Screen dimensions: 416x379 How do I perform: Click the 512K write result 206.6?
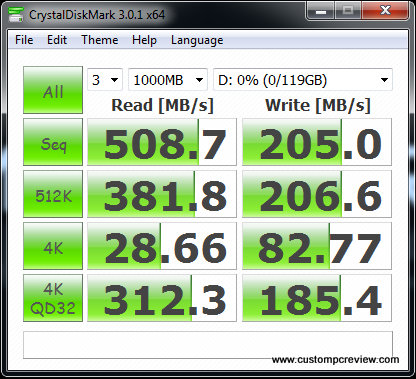click(317, 194)
